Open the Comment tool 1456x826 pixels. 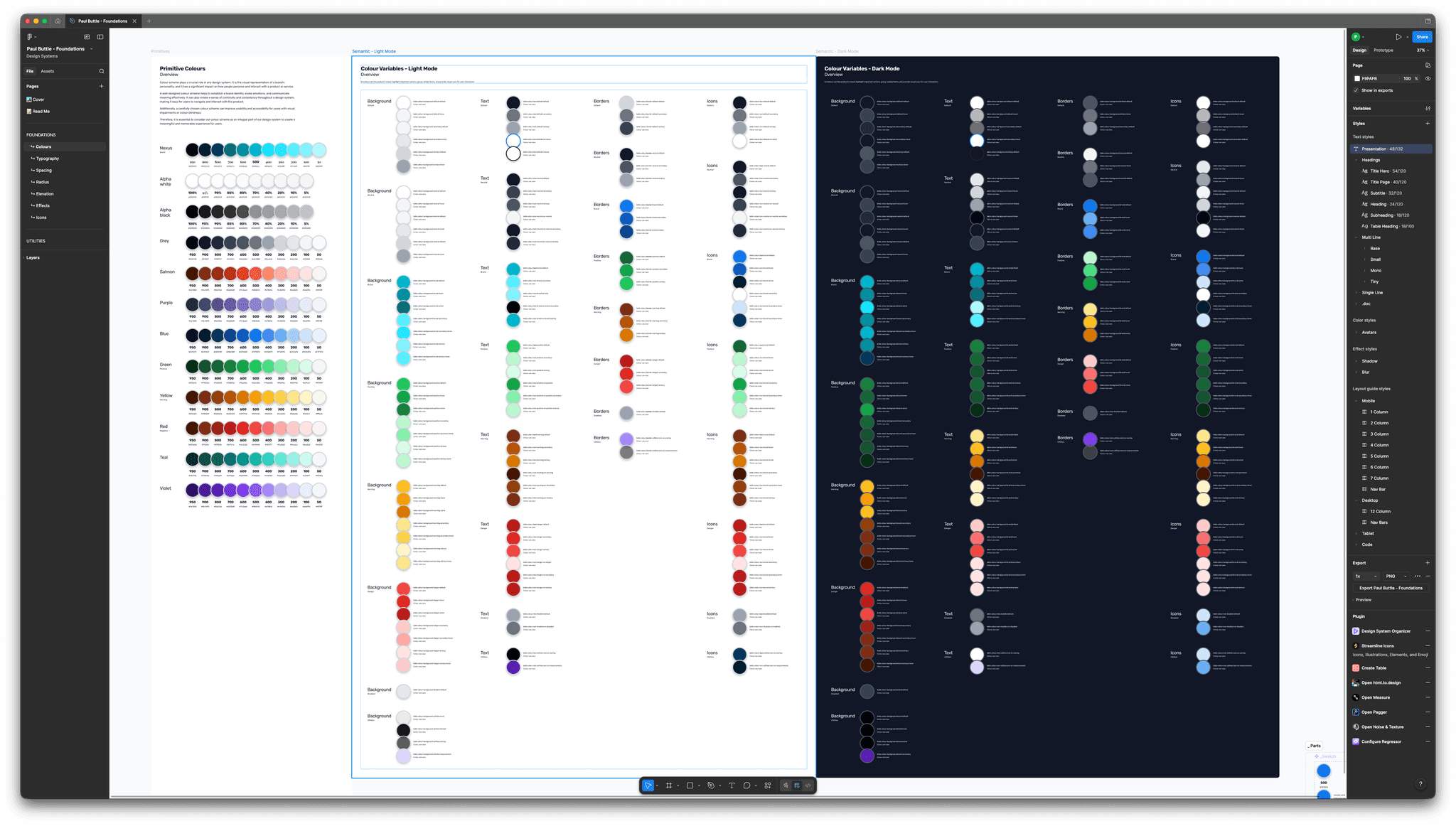[746, 785]
